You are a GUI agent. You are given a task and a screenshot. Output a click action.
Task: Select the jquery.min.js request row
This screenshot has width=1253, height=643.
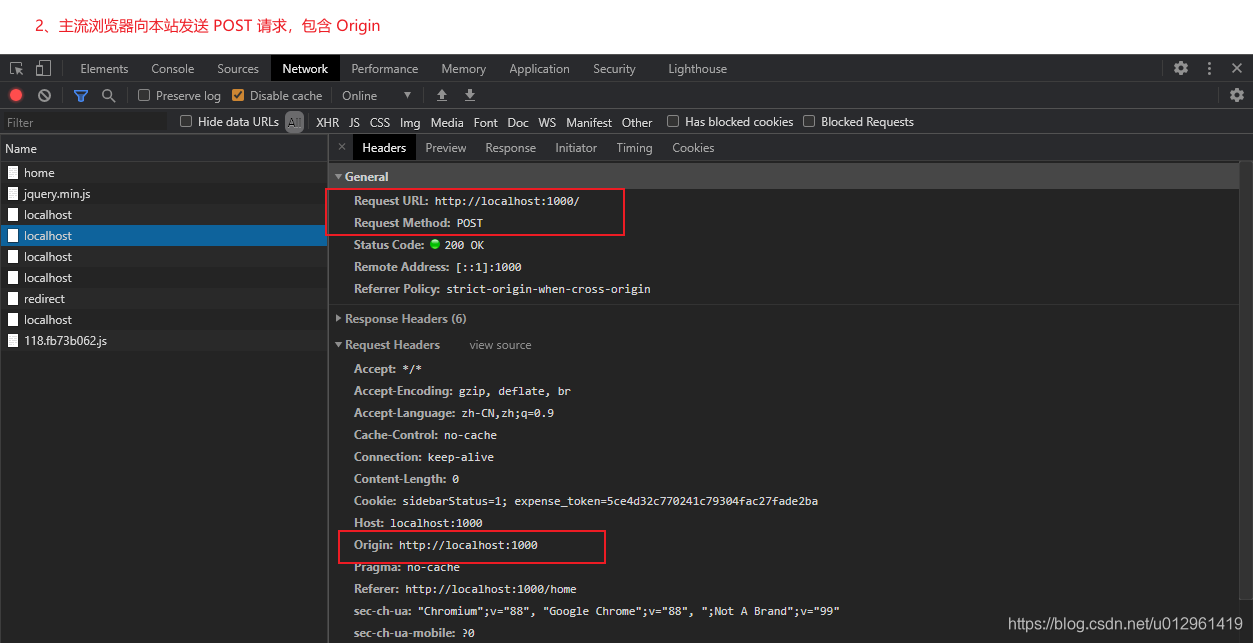[x=163, y=193]
